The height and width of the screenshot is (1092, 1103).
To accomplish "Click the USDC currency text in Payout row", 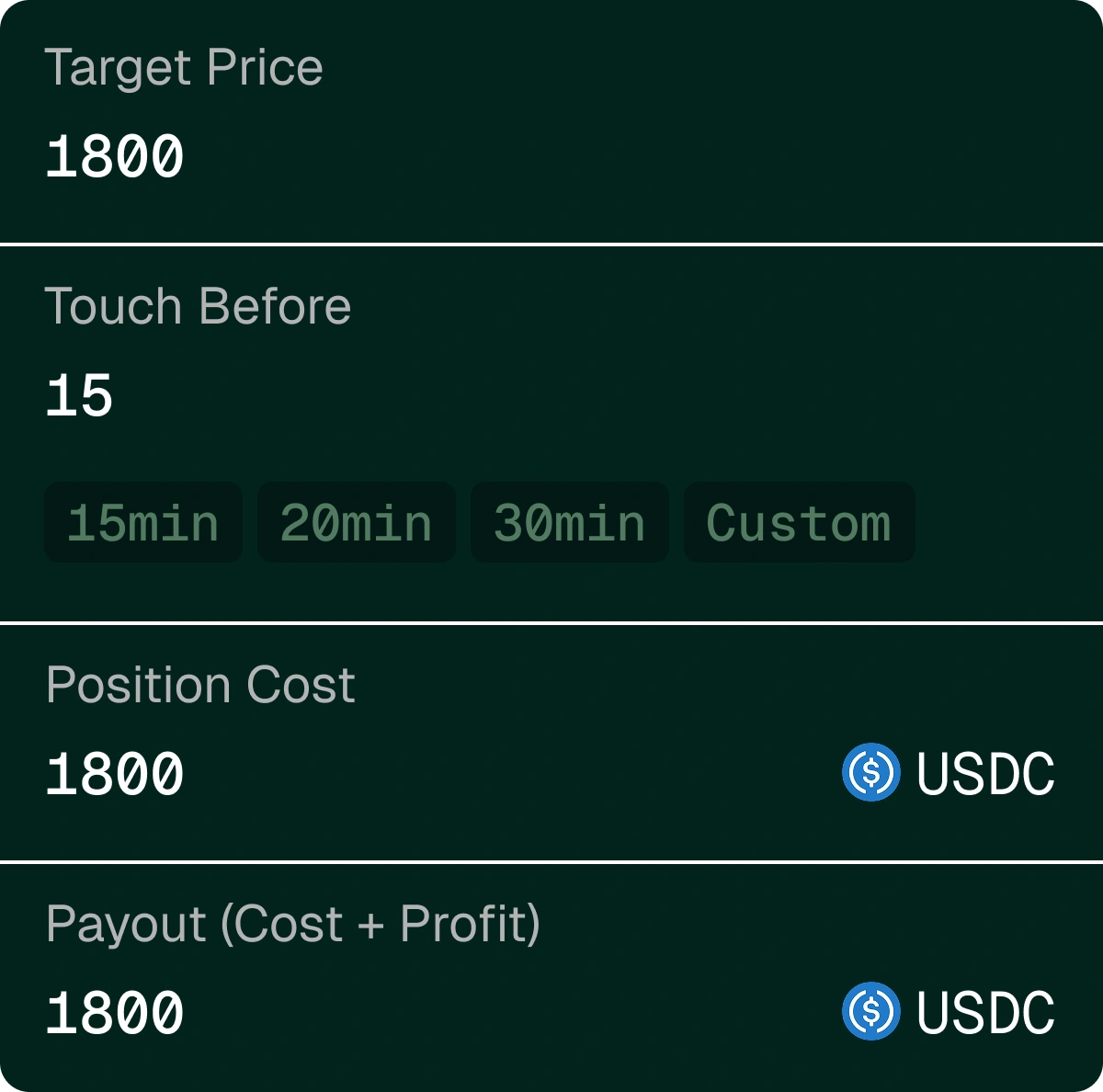I will pyautogui.click(x=985, y=1012).
